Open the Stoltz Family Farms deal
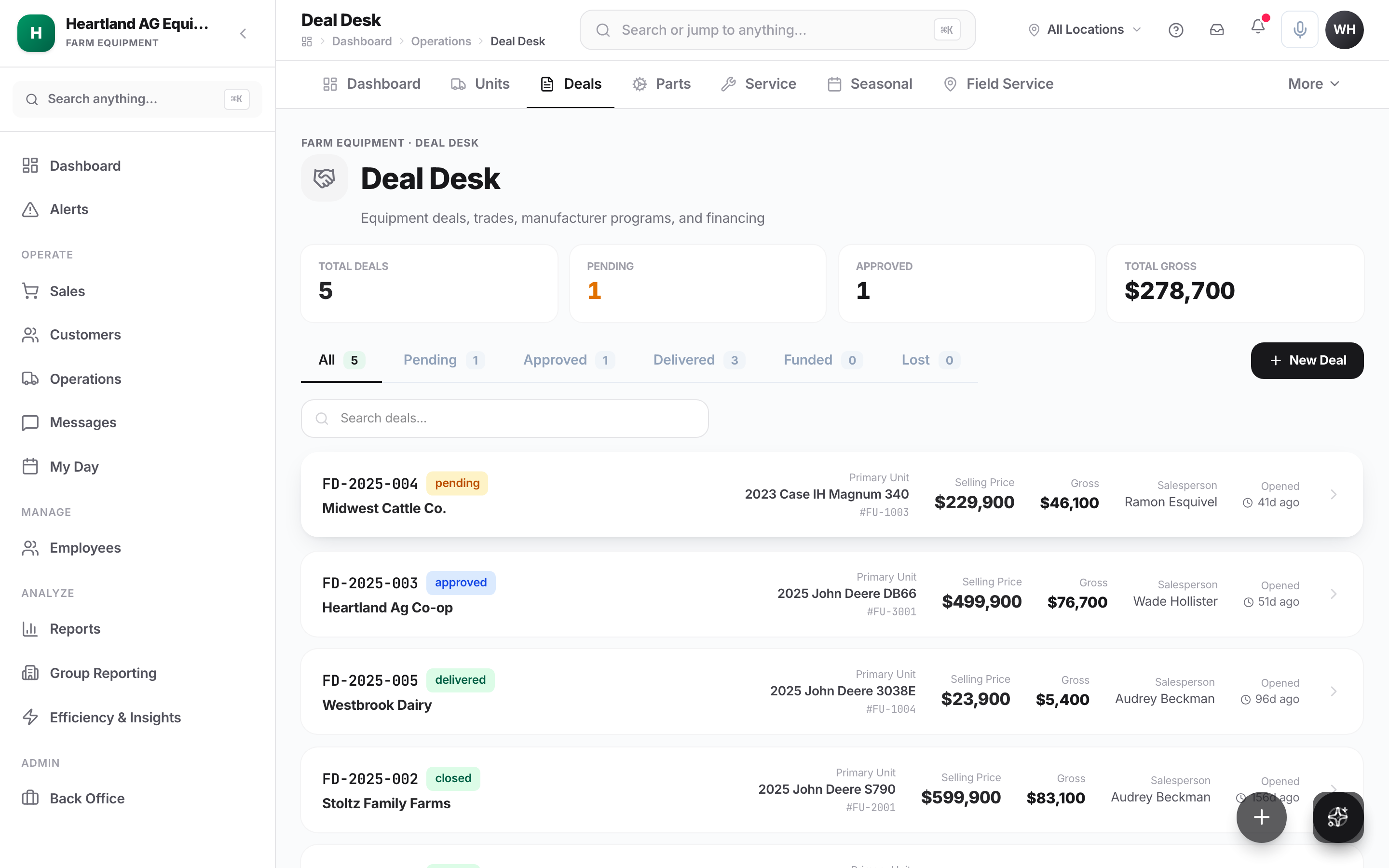 (x=831, y=790)
